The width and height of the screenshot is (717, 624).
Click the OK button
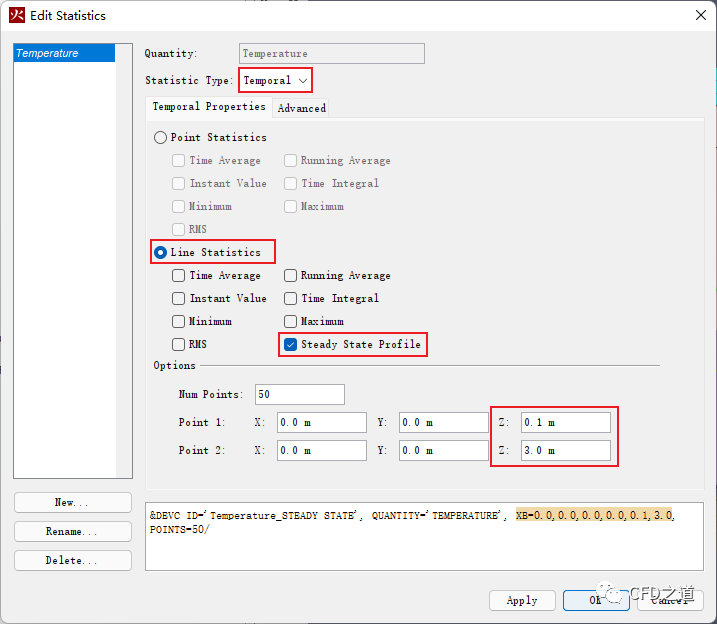click(596, 600)
